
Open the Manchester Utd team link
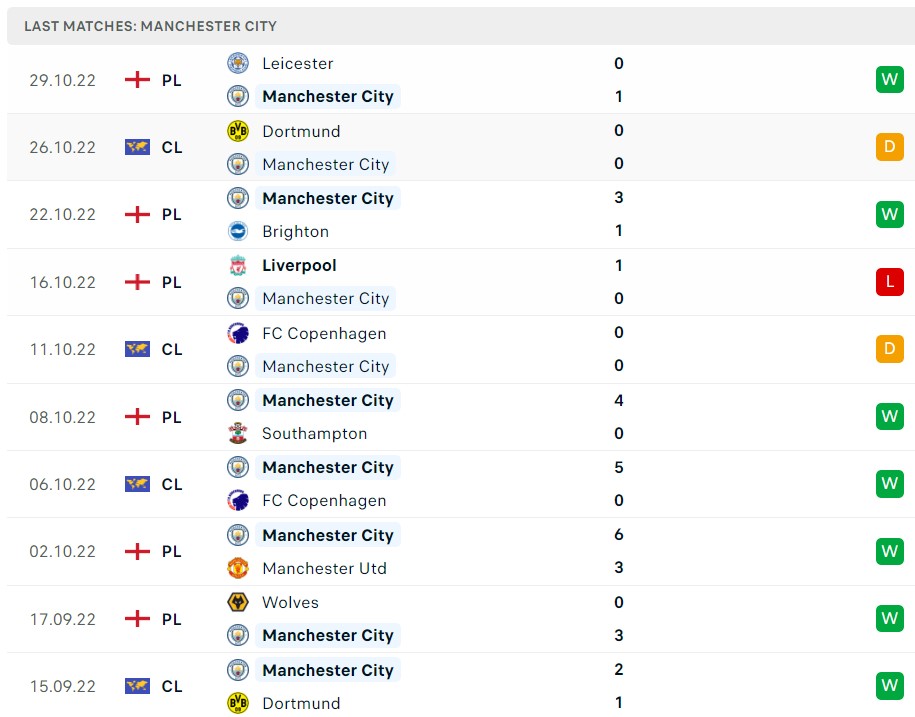click(x=324, y=568)
